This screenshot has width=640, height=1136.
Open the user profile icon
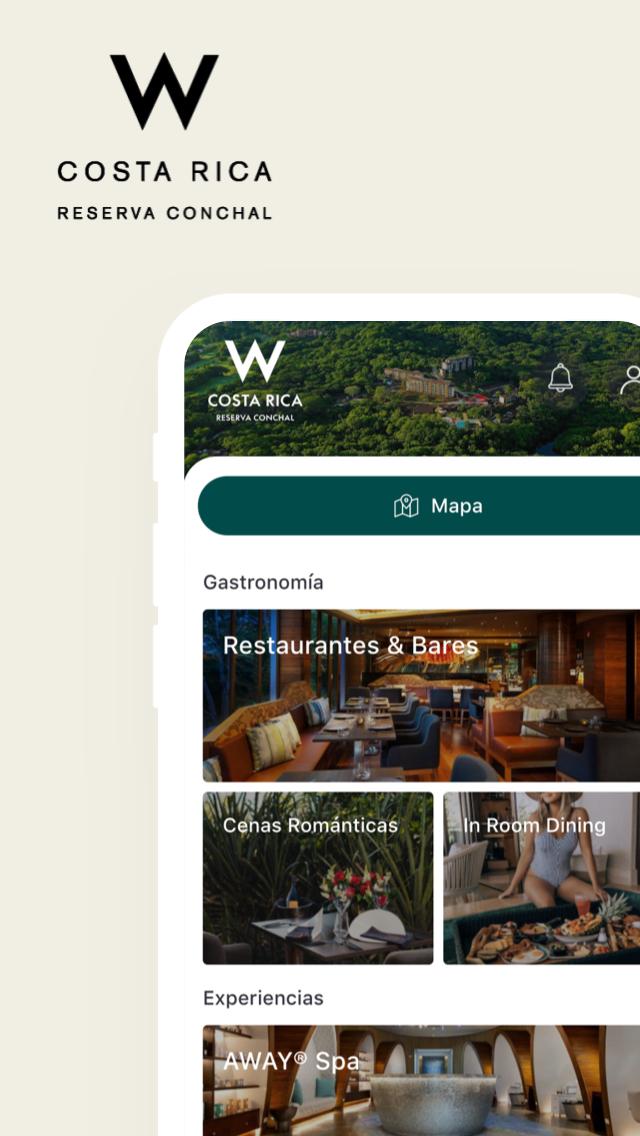(x=630, y=379)
